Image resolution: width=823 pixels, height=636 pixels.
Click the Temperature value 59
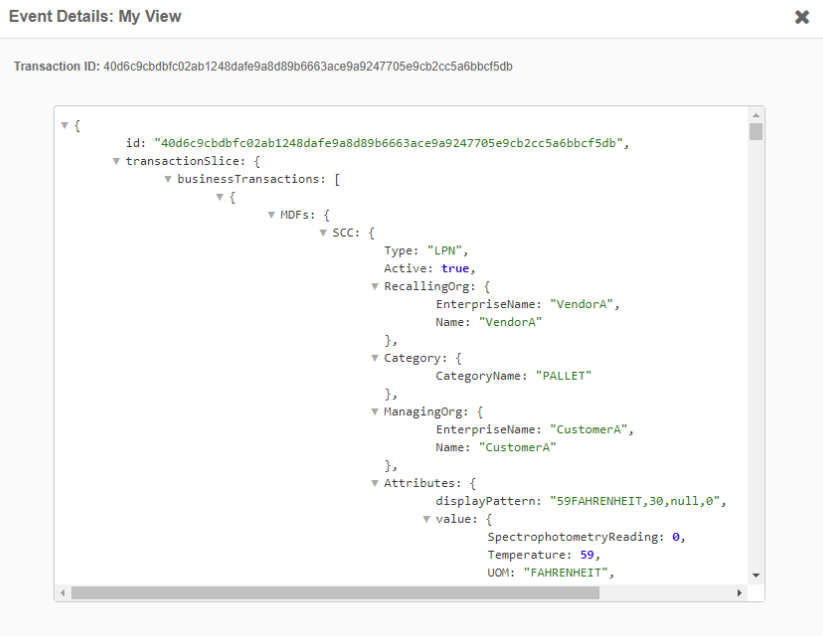587,555
